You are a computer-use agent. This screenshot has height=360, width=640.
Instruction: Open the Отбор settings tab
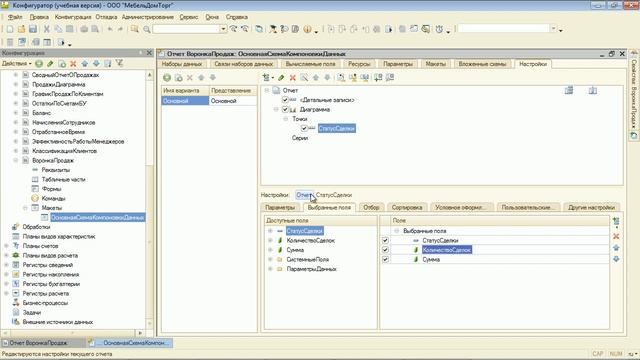371,207
